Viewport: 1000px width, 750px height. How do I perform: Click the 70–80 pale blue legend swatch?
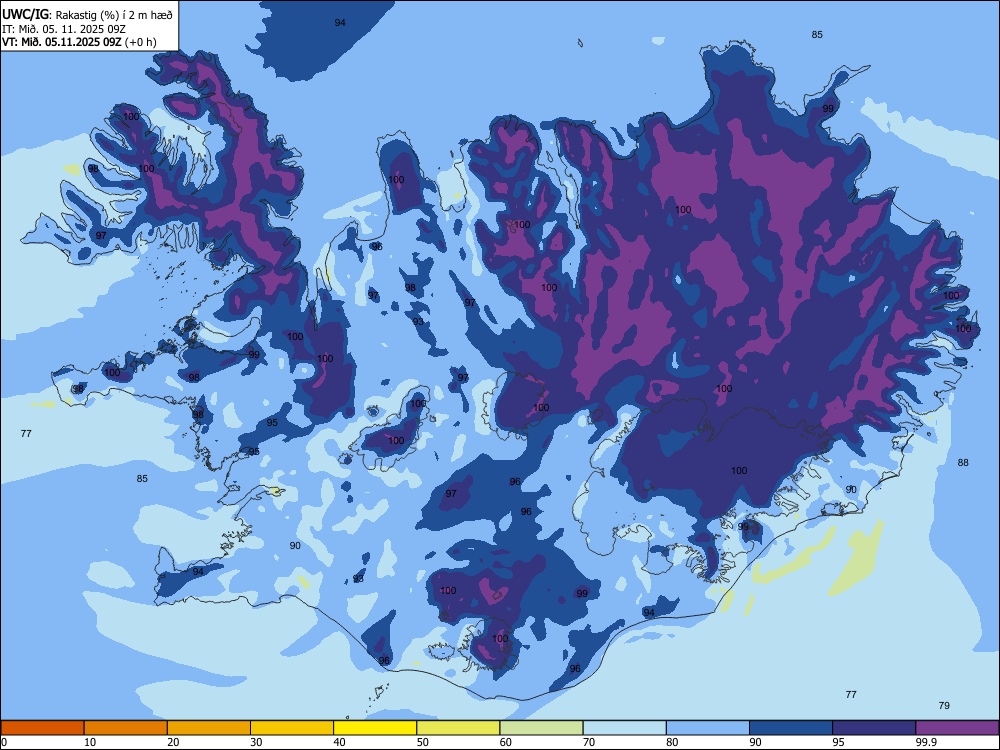click(624, 728)
